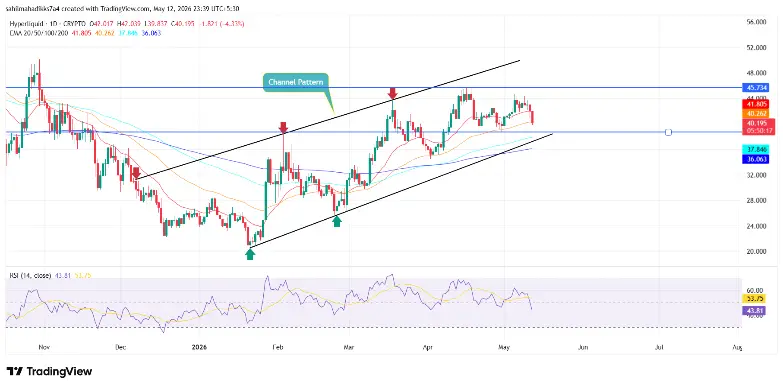Viewport: 783px width, 388px height.
Task: Click the green up-arrow marker at the late-January low
Action: pos(250,255)
